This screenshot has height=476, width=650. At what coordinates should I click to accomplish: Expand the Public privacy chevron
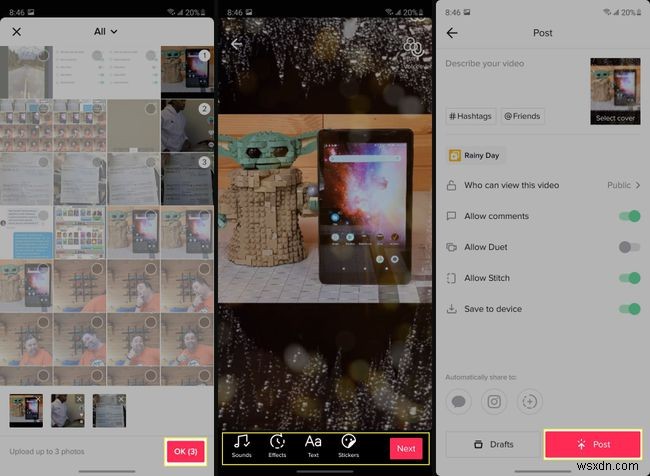pos(638,185)
